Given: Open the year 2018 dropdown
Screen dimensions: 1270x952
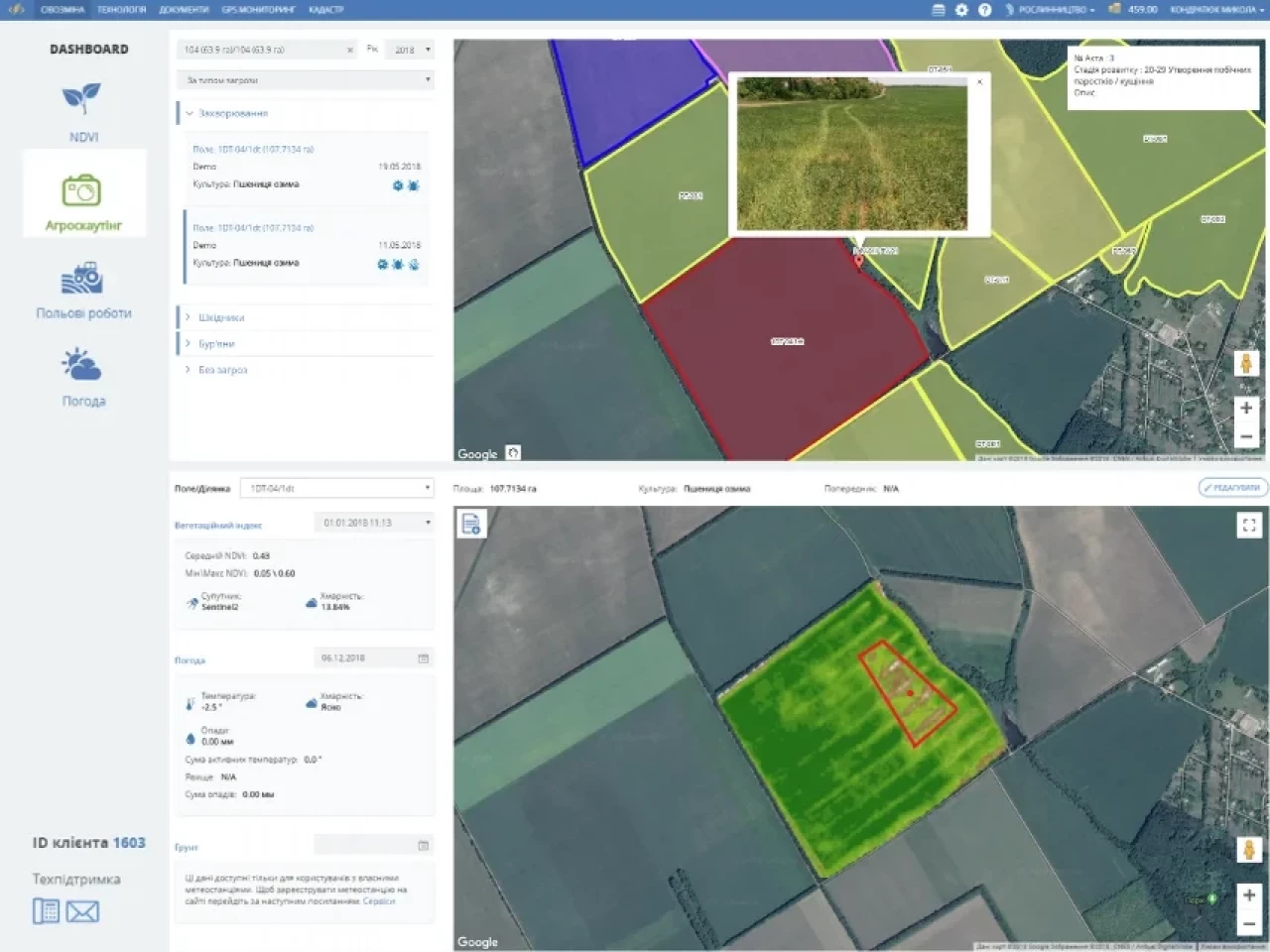Looking at the screenshot, I should click(412, 50).
